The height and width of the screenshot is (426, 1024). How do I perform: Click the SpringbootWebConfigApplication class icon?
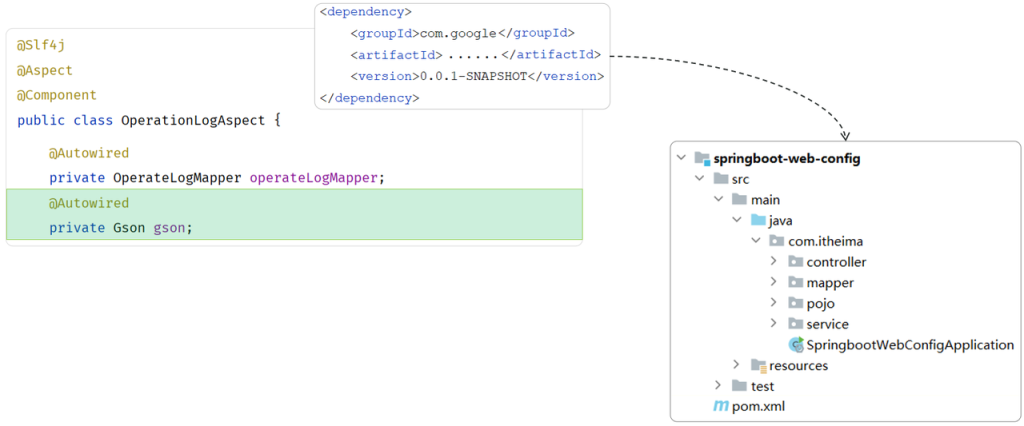[x=796, y=345]
